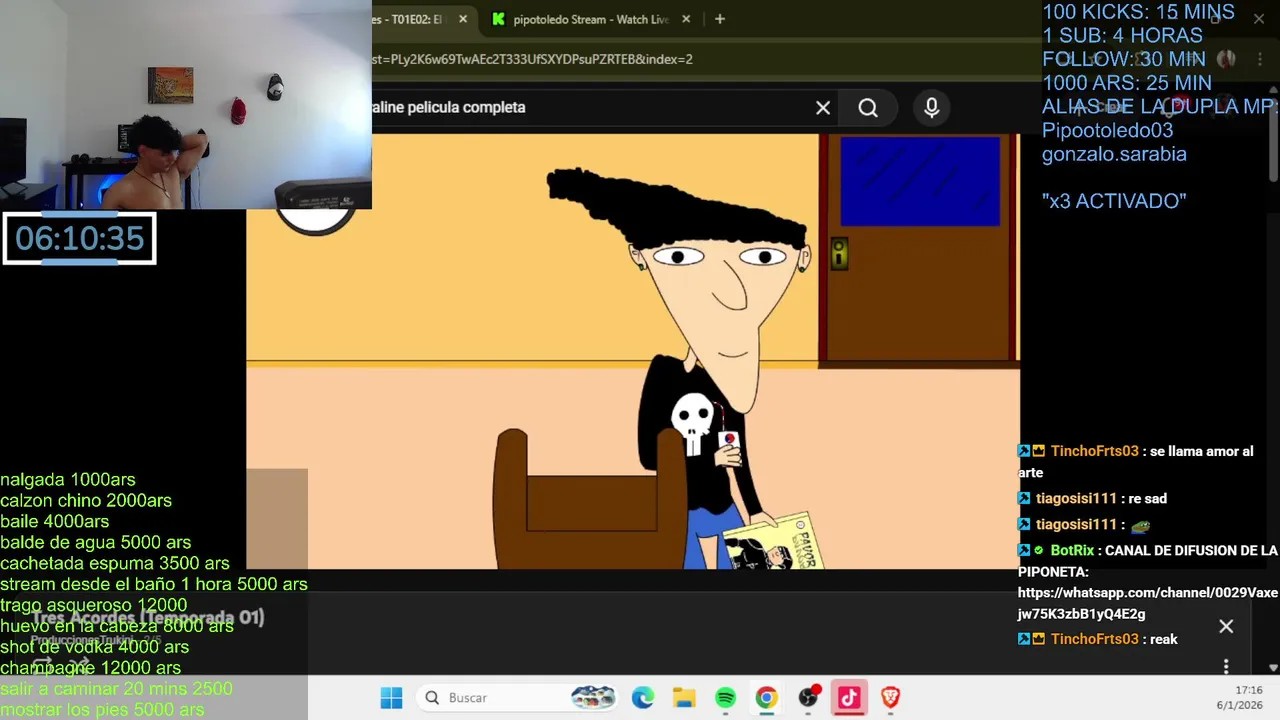Open the Windows Start menu
The width and height of the screenshot is (1280, 720).
391,698
